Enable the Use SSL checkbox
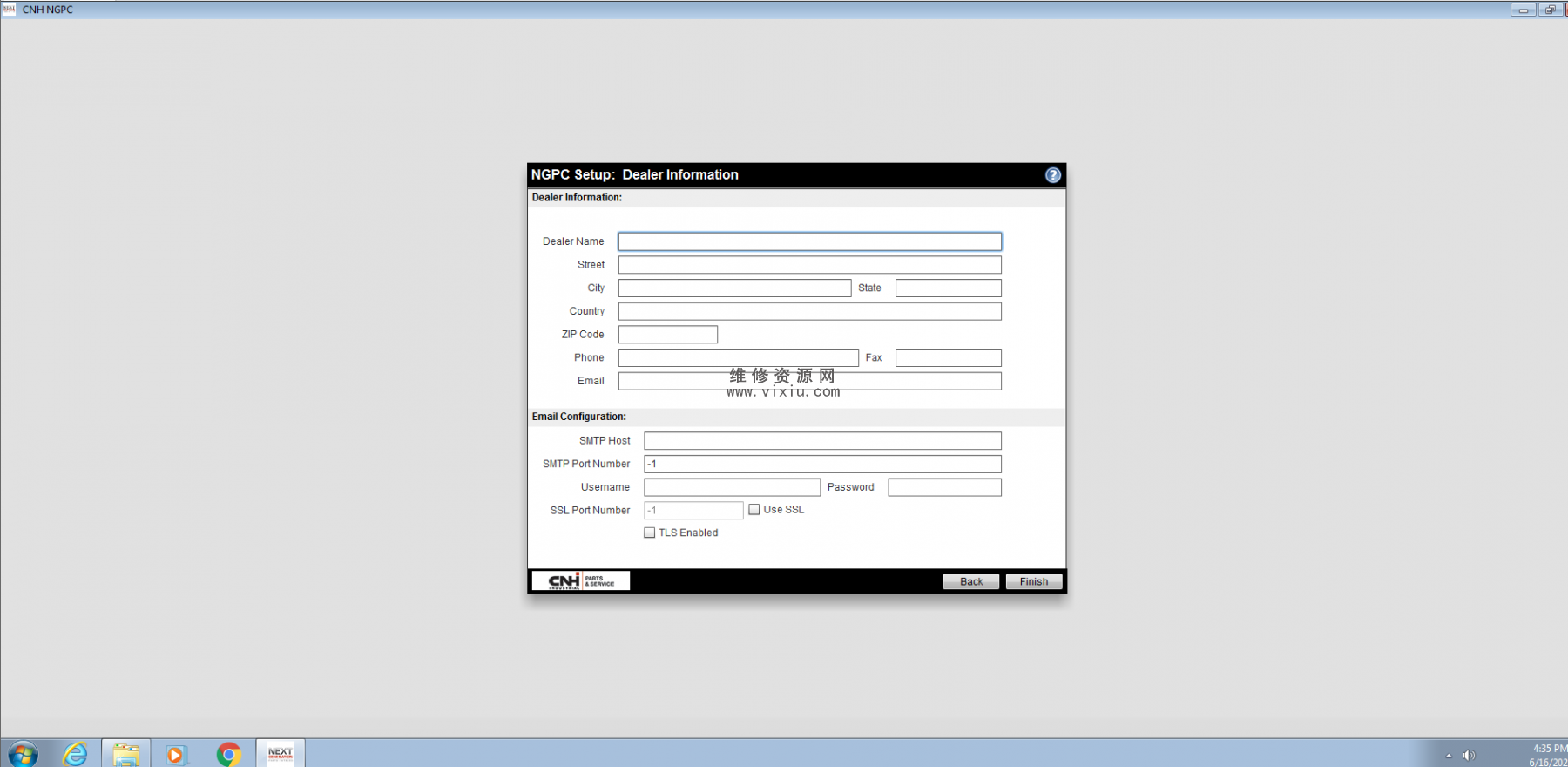1568x767 pixels. click(754, 510)
